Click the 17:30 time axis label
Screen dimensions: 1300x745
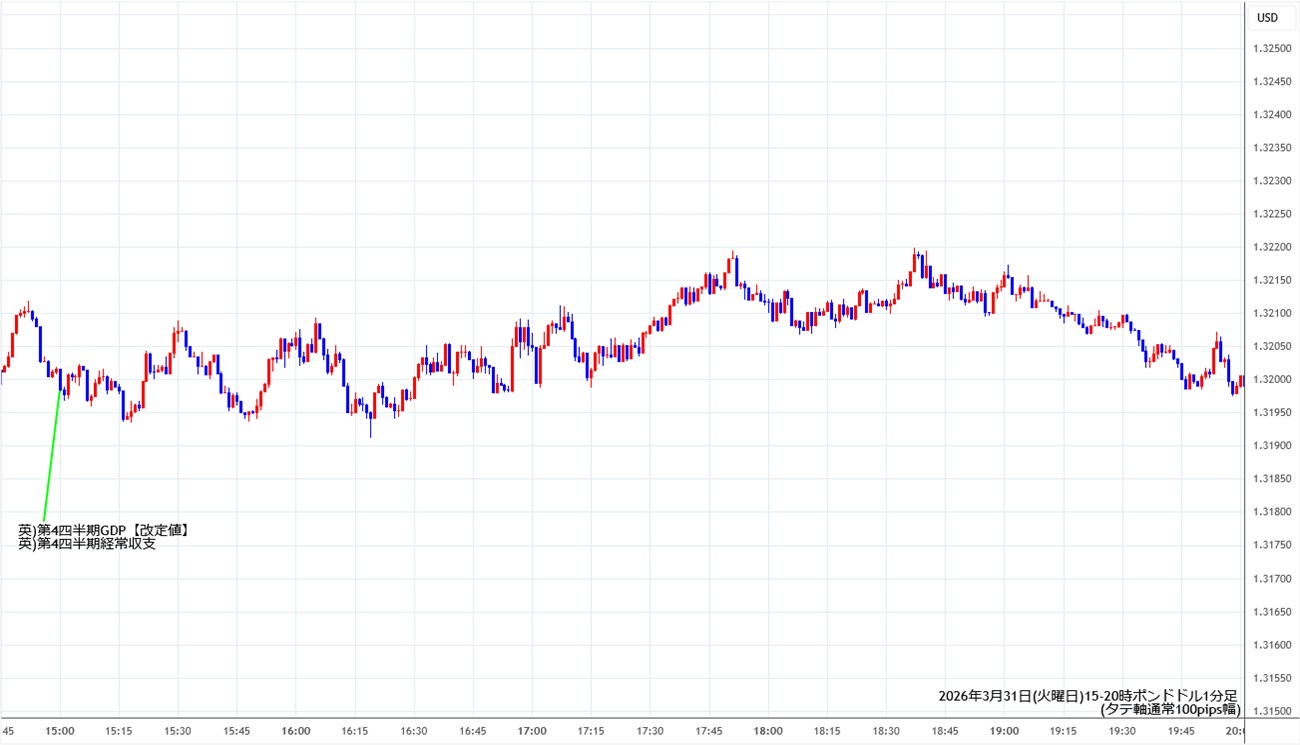650,731
